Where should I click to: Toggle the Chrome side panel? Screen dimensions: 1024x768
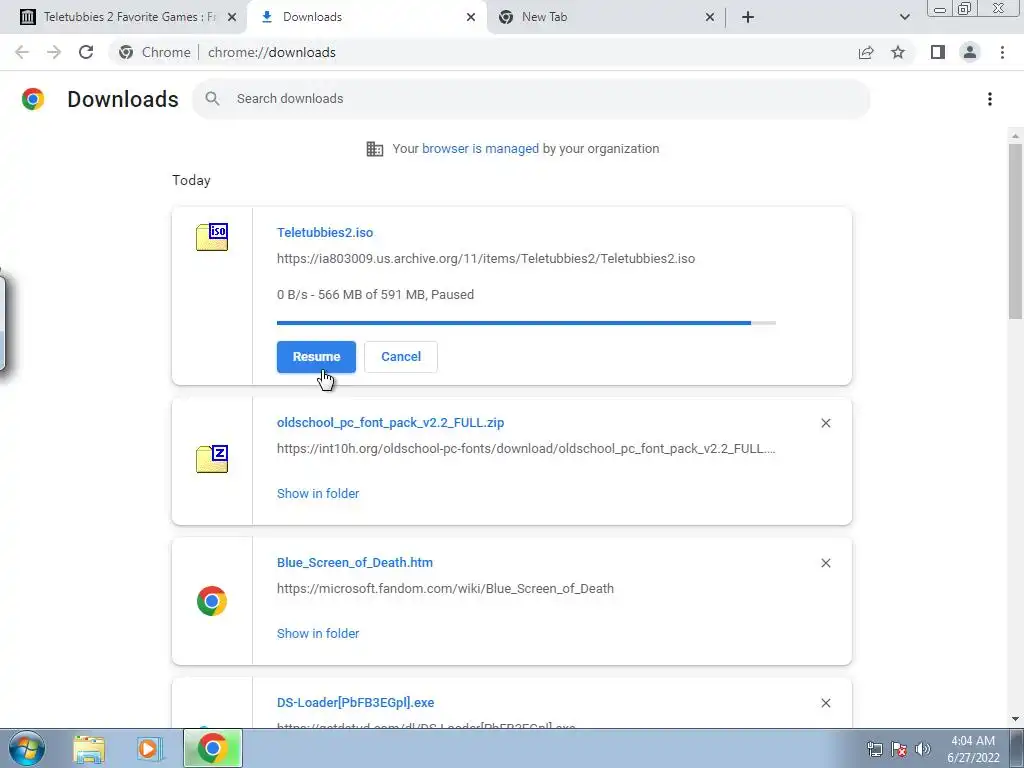pyautogui.click(x=938, y=52)
